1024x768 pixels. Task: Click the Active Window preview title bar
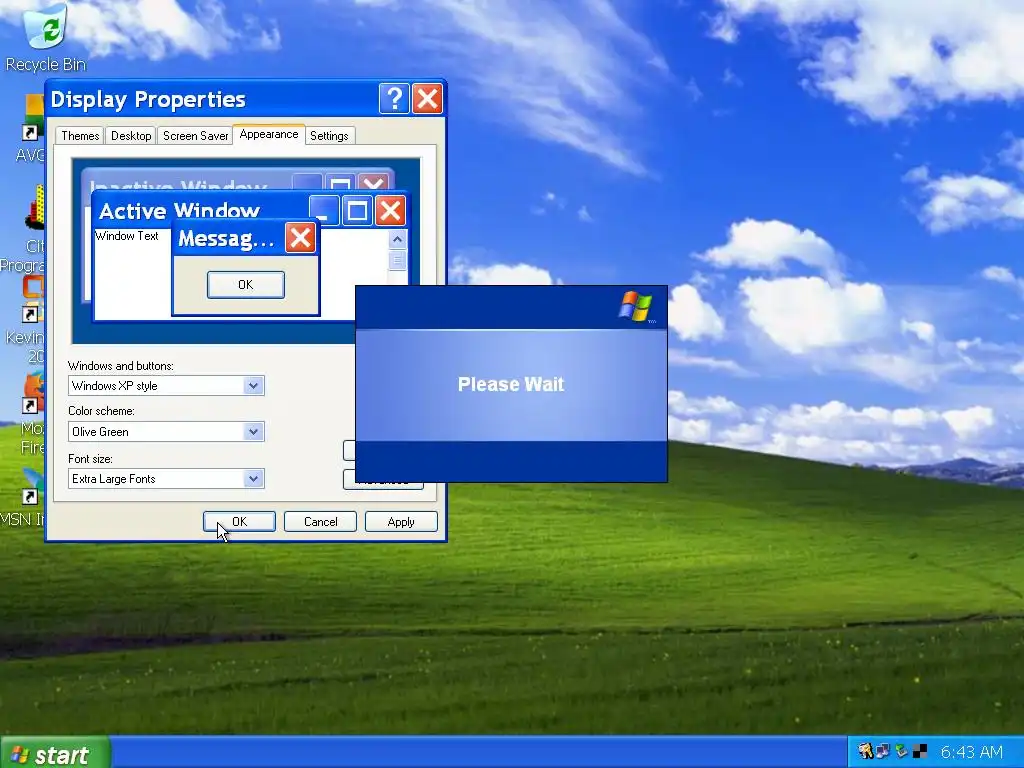click(202, 210)
